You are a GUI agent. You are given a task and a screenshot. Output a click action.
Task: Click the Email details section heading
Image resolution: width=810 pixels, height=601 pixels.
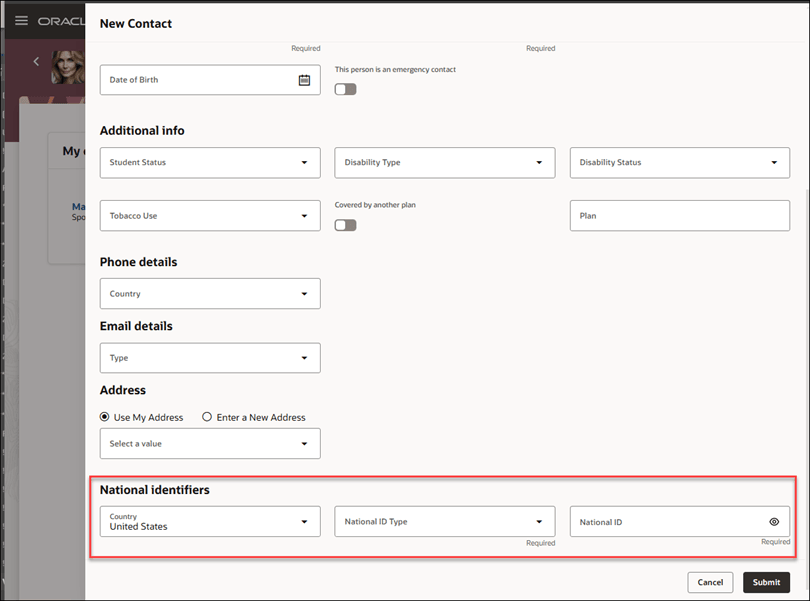pyautogui.click(x=136, y=326)
